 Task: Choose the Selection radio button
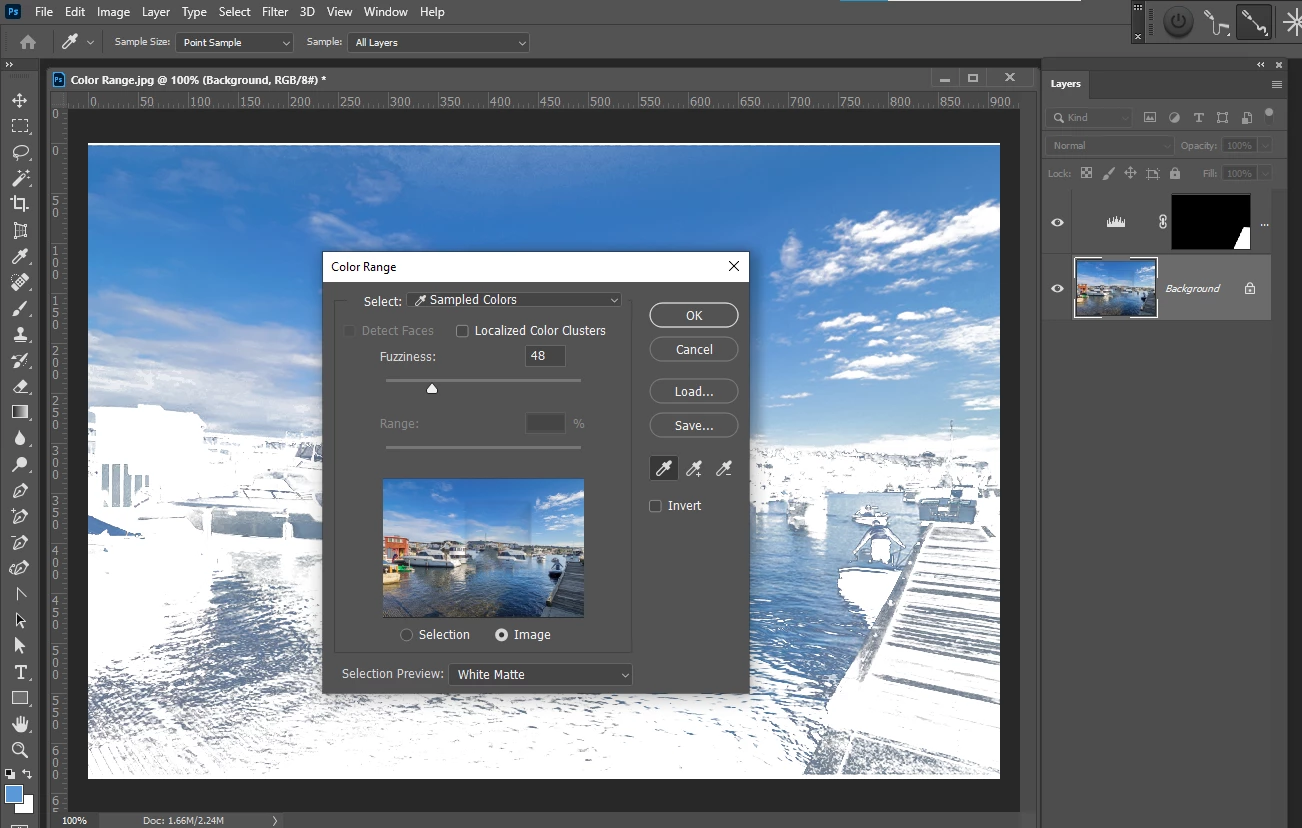click(406, 635)
